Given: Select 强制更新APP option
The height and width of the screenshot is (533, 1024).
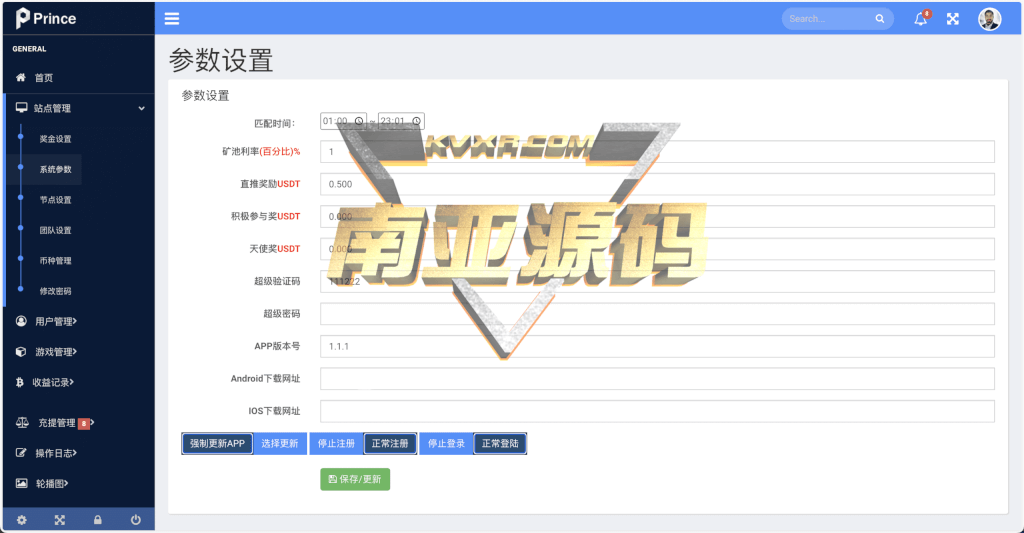Looking at the screenshot, I should [x=217, y=444].
